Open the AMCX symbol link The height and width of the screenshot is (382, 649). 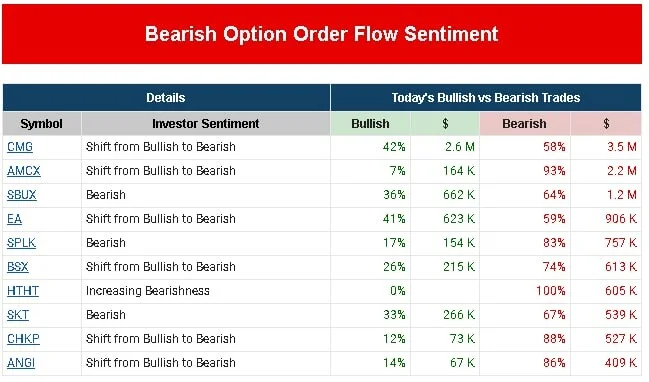24,171
